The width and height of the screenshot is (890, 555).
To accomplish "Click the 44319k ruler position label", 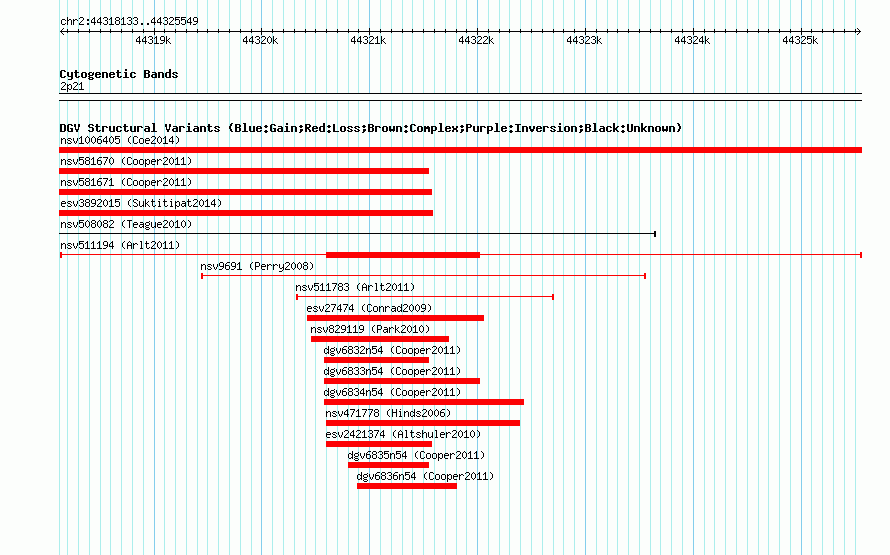I will (153, 40).
